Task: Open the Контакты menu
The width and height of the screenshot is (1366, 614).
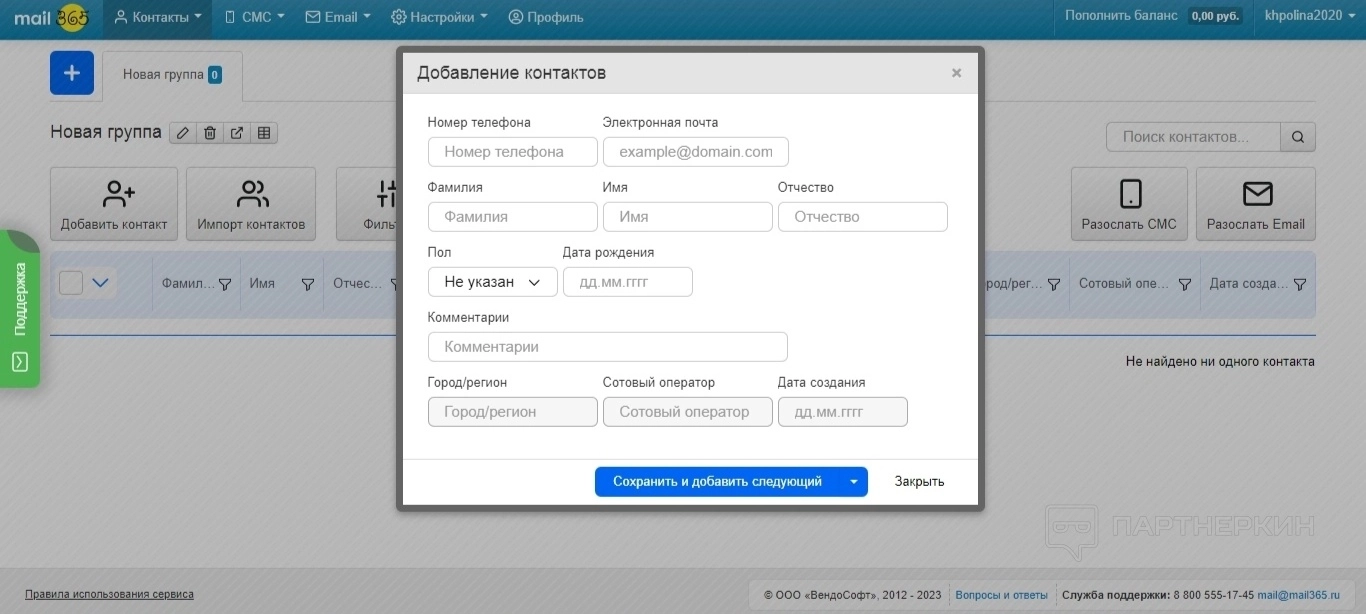Action: (158, 17)
